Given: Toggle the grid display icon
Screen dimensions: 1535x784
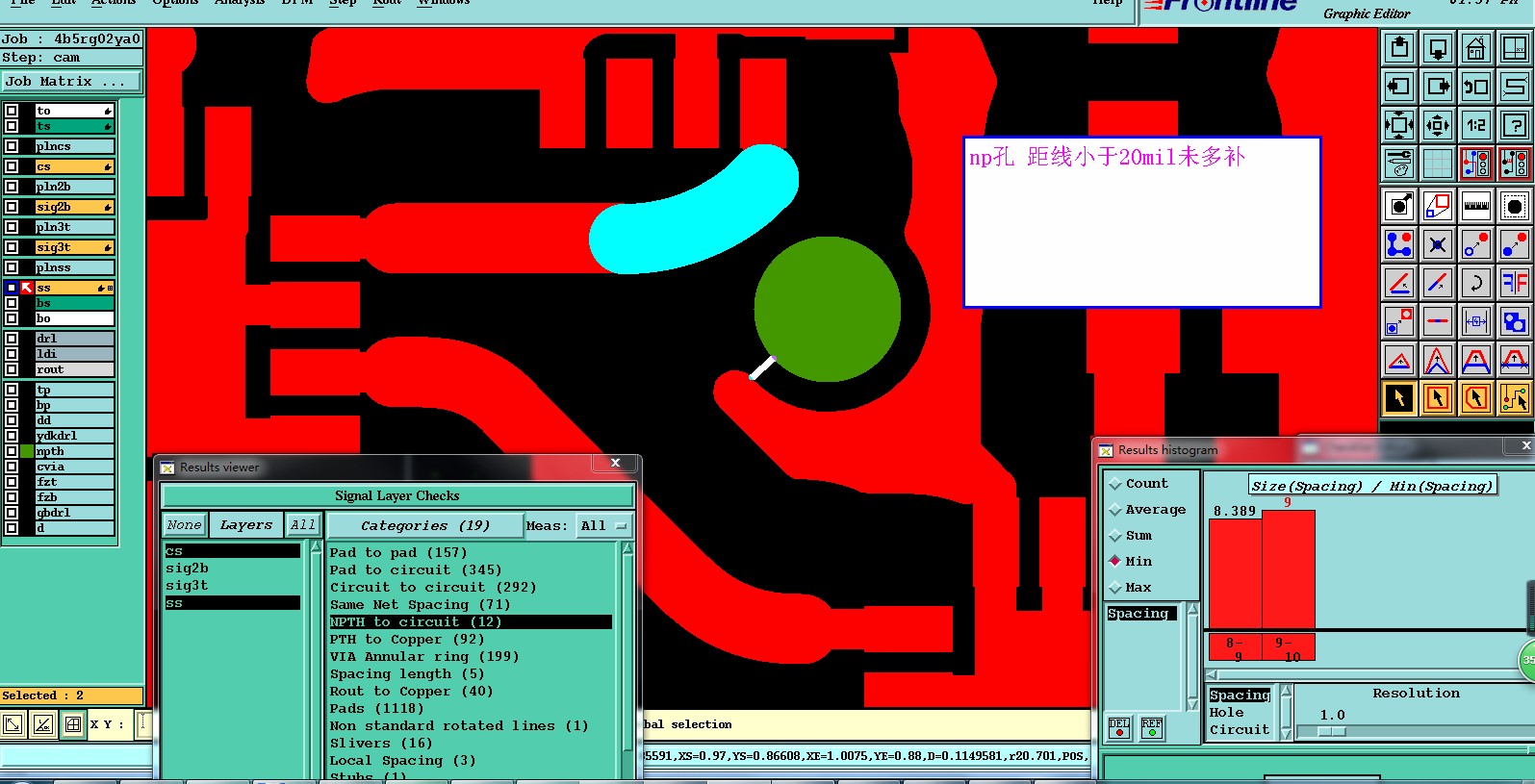Looking at the screenshot, I should [1438, 164].
